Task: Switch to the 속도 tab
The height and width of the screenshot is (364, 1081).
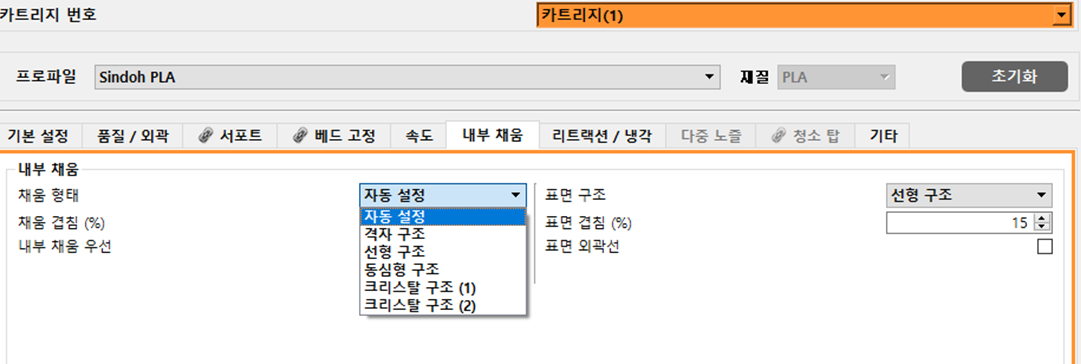Action: (x=418, y=136)
